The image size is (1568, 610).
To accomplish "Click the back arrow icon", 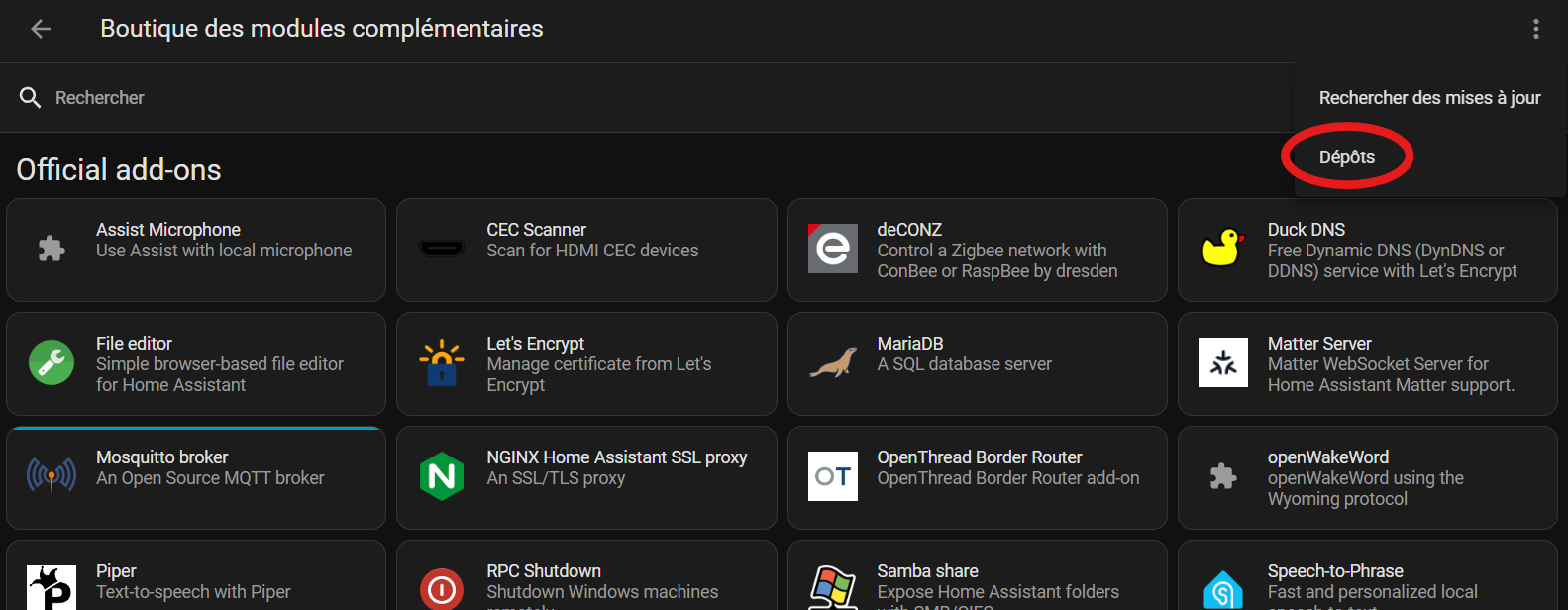I will (x=41, y=29).
